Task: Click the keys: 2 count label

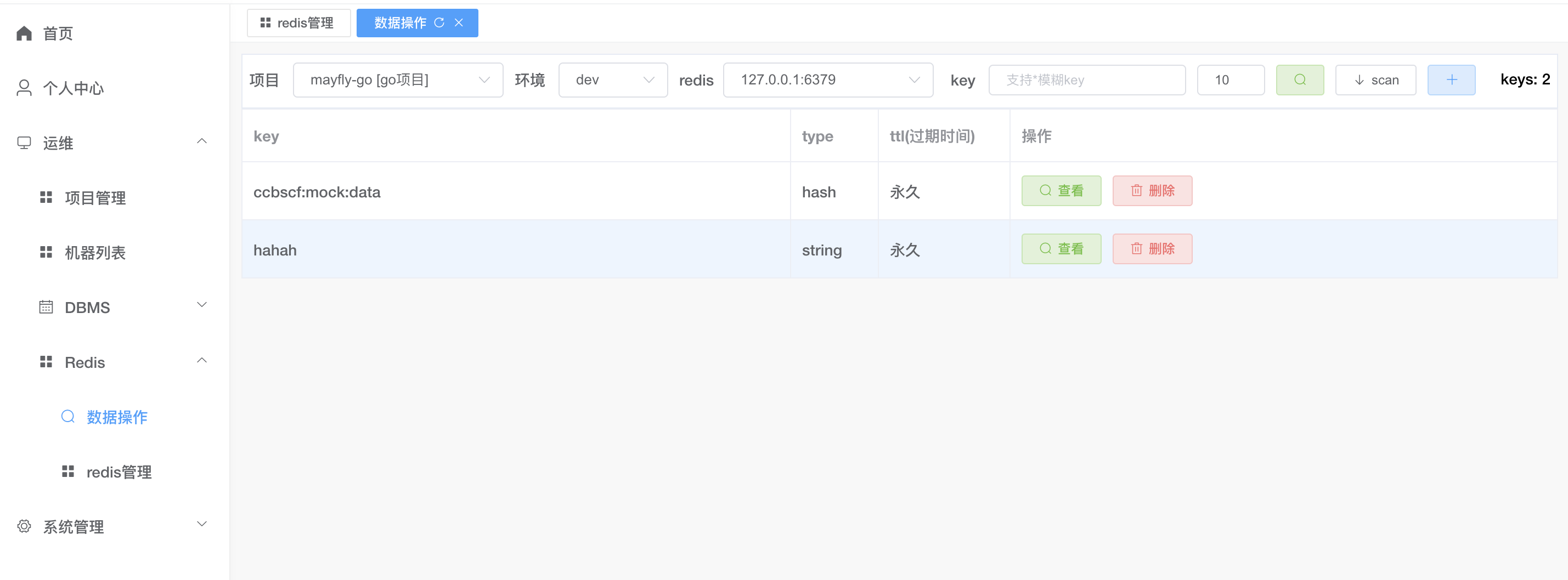Action: [1525, 79]
